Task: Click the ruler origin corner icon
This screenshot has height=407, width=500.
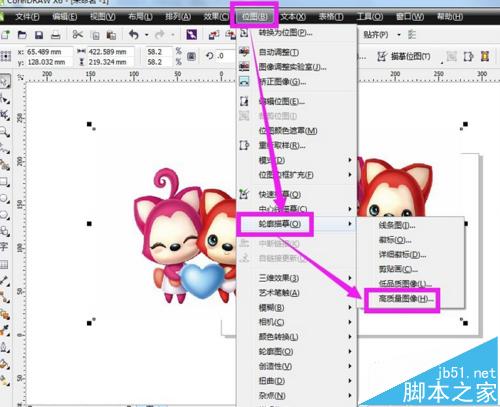Action: point(20,77)
